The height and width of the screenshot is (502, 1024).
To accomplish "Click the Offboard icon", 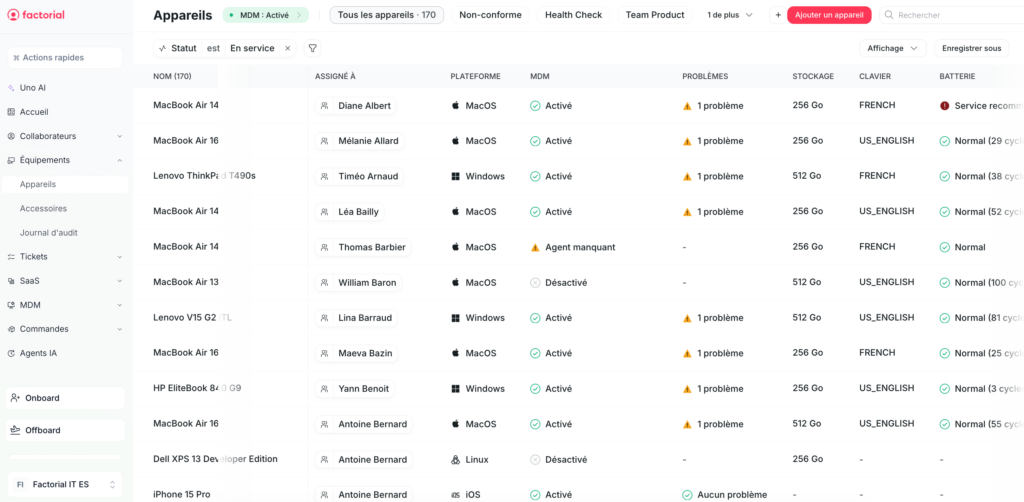I will tap(16, 430).
